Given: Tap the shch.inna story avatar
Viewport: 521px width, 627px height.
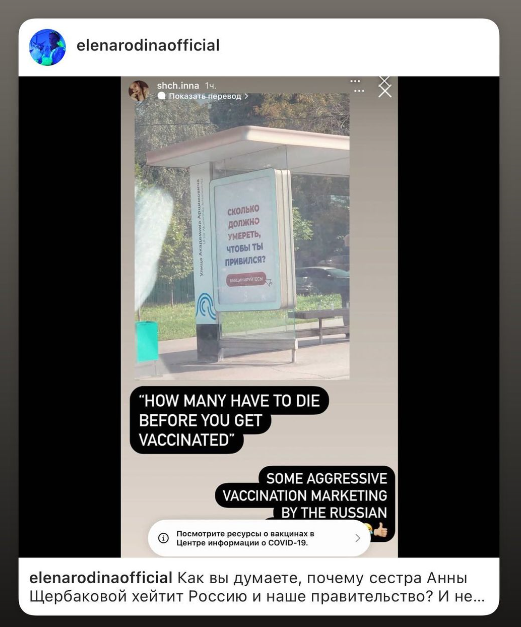Looking at the screenshot, I should pos(138,90).
